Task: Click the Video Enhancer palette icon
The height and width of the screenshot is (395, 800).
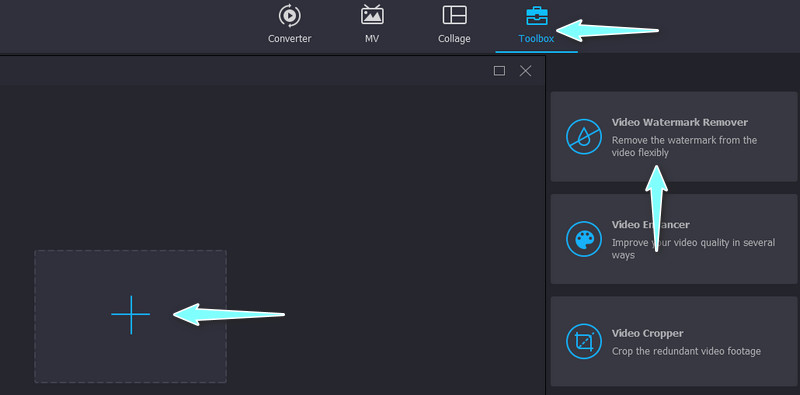Action: [x=584, y=239]
